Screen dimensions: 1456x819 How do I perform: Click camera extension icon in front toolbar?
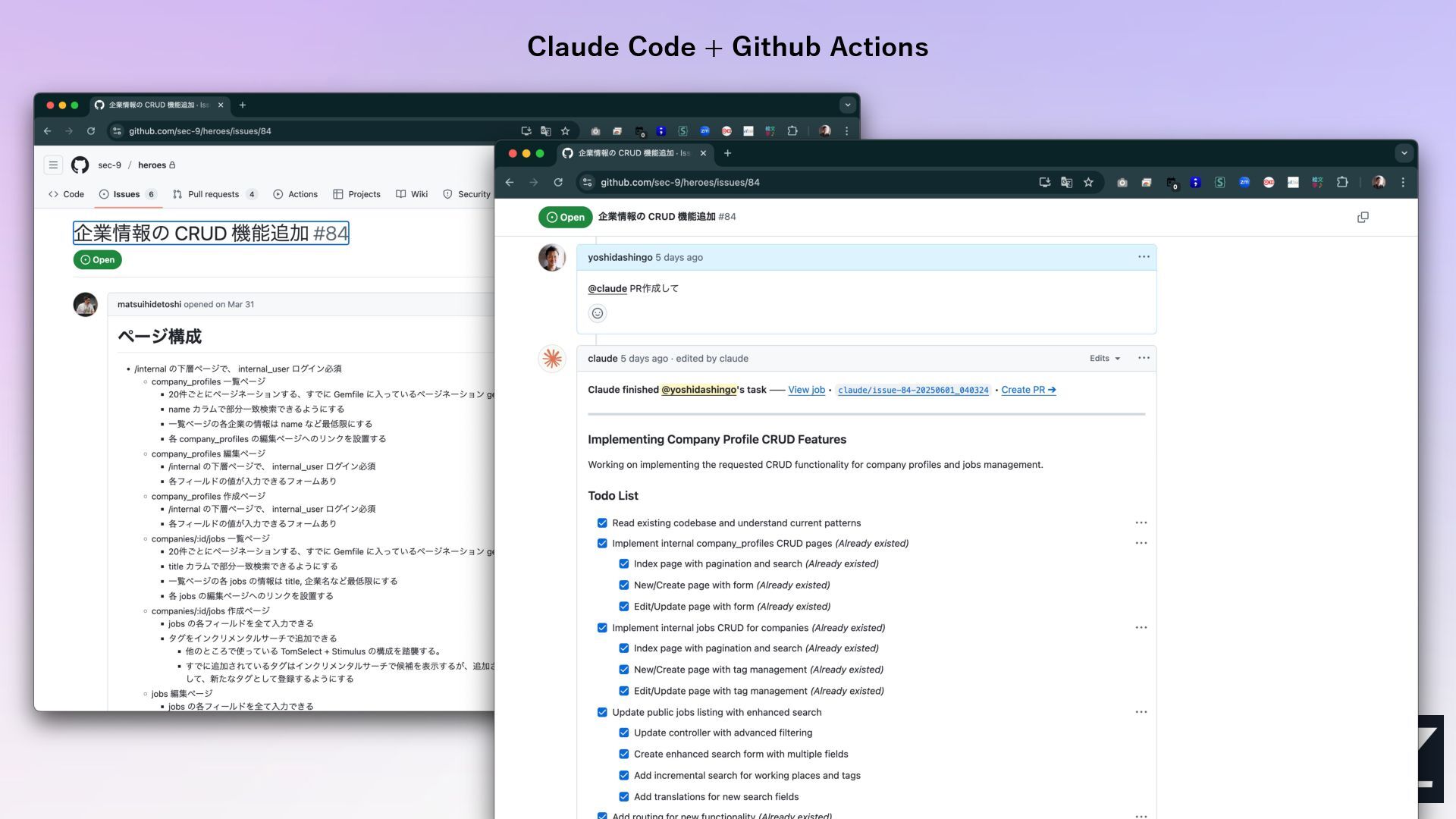pos(1122,182)
